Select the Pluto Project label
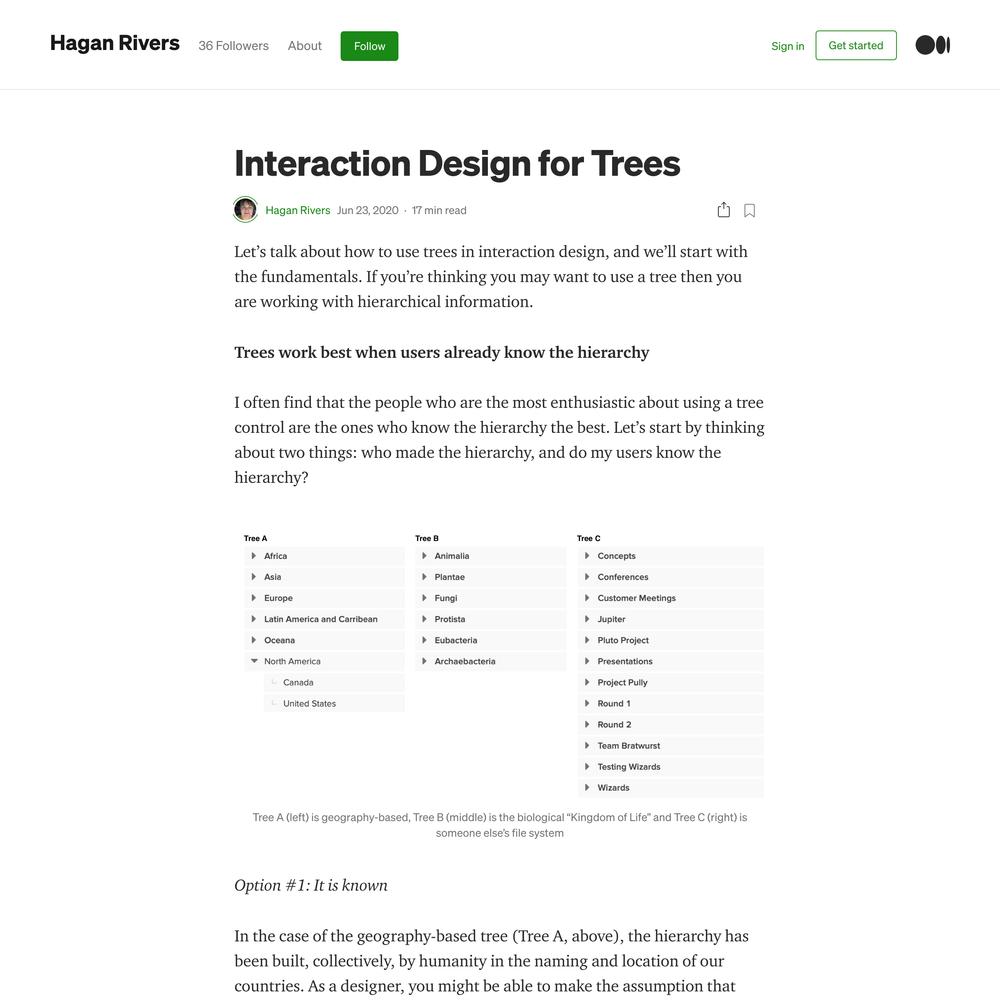Screen dimensions: 1000x1000 (x=623, y=640)
